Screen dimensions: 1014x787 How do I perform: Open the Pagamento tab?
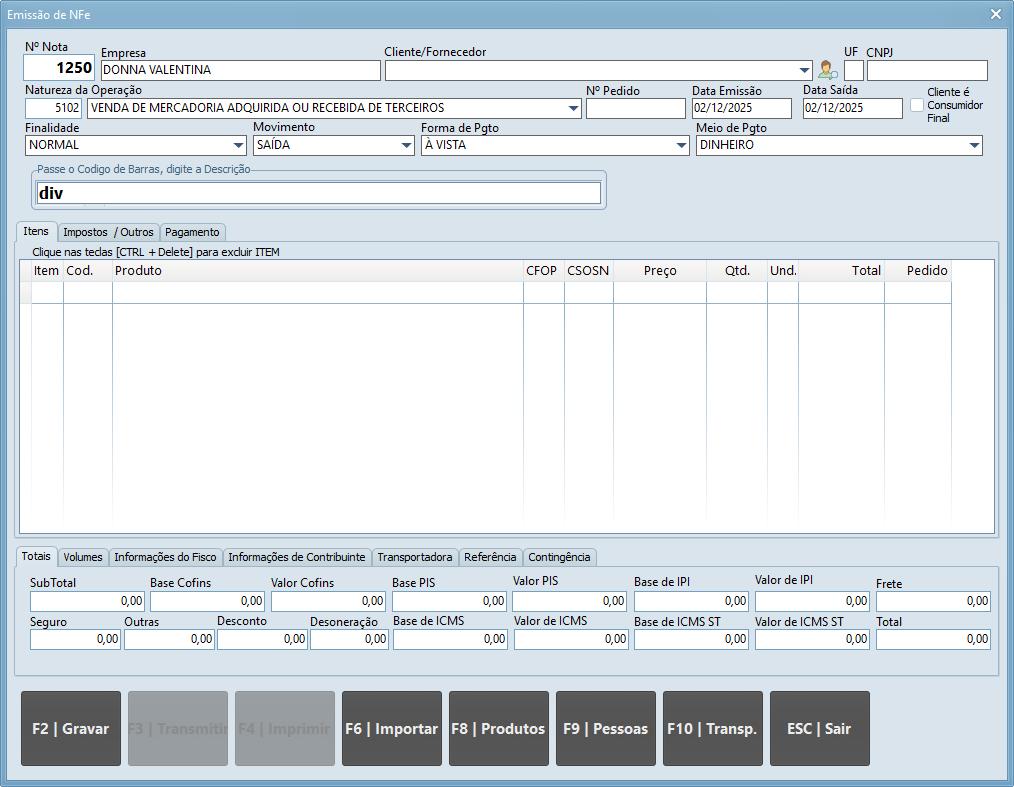coord(192,232)
